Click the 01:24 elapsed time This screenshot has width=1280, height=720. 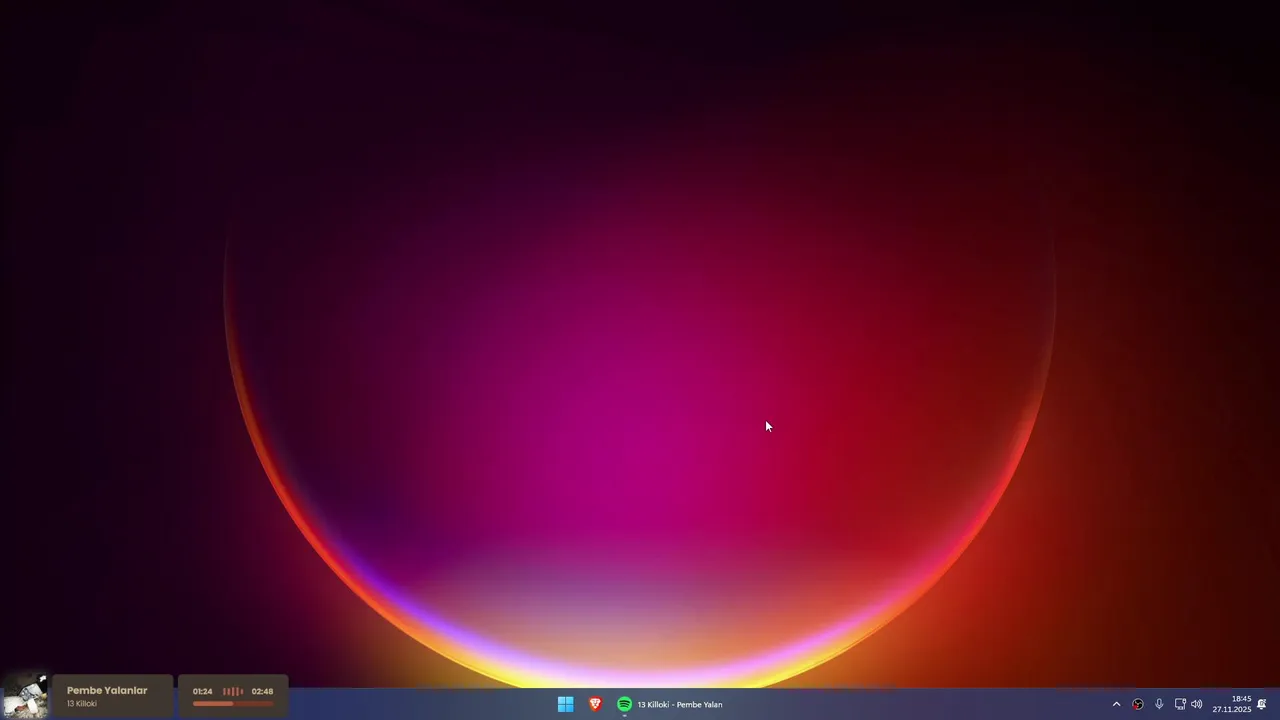click(x=202, y=691)
